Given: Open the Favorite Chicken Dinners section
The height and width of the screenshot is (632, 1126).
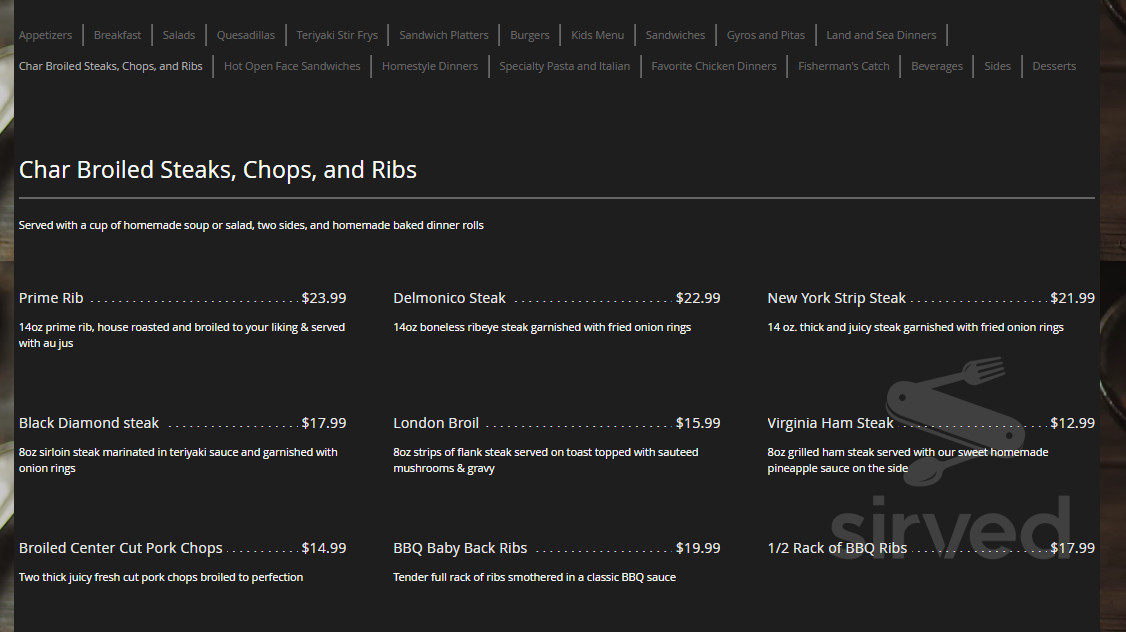Looking at the screenshot, I should pyautogui.click(x=713, y=66).
